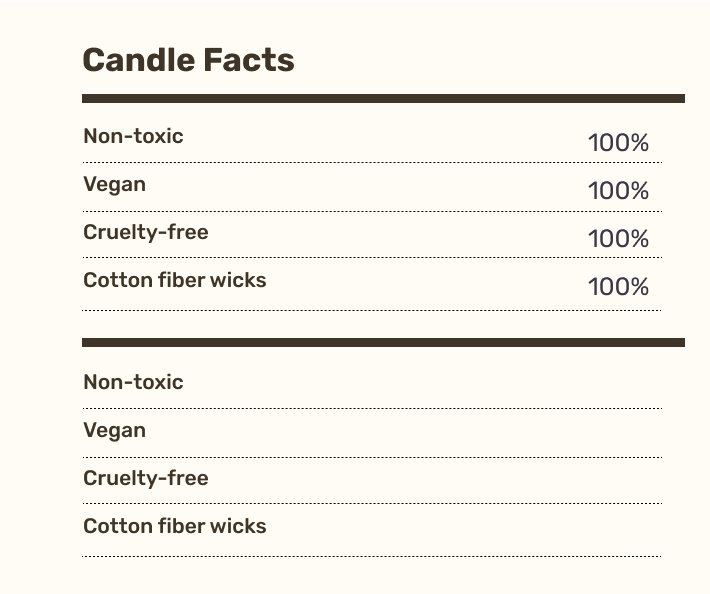This screenshot has width=710, height=594.
Task: Choose Cotton fiber wicks in list without percentages
Action: point(175,526)
